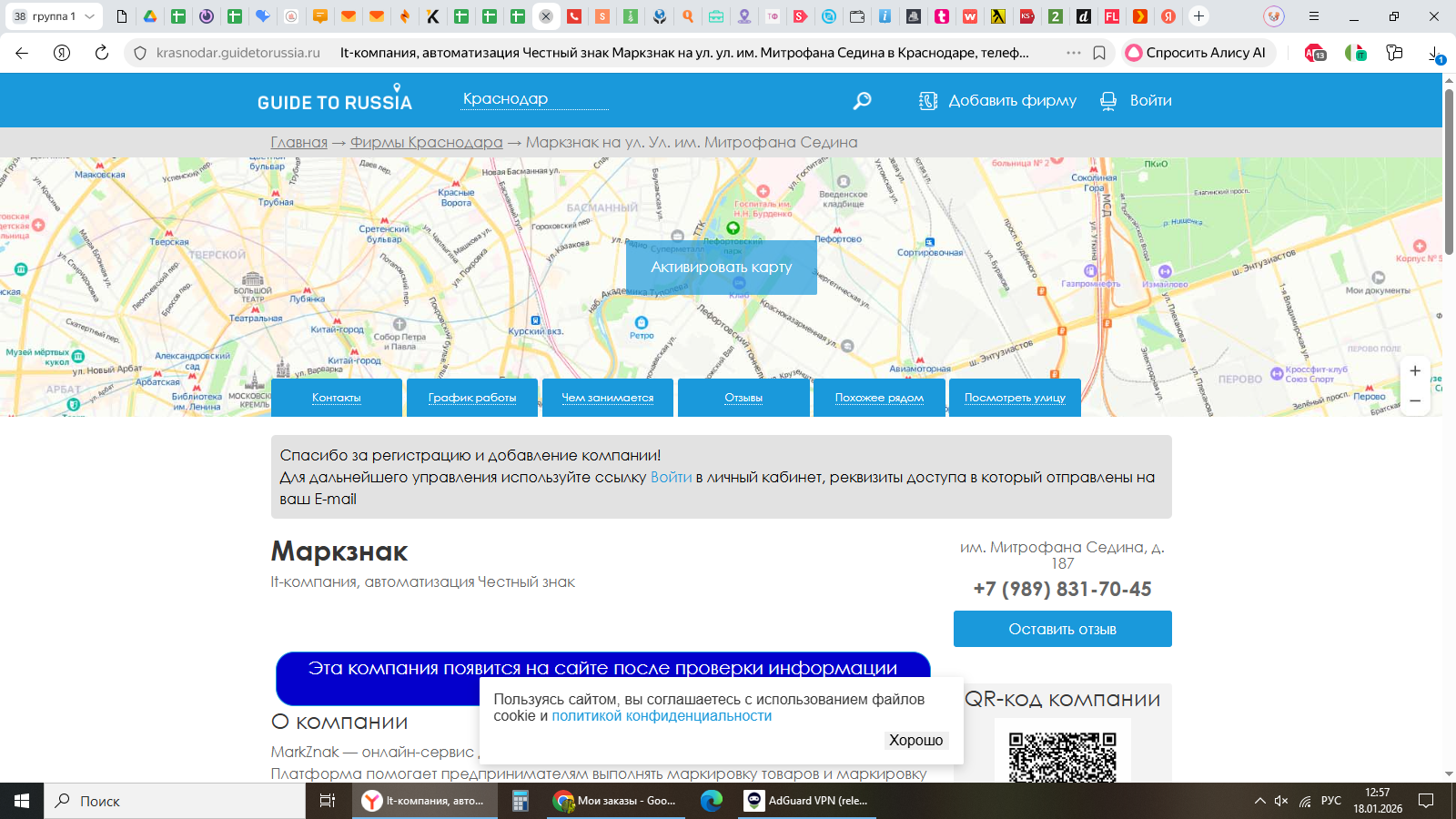Open the notification center icon
The width and height of the screenshot is (1456, 819).
click(1426, 801)
